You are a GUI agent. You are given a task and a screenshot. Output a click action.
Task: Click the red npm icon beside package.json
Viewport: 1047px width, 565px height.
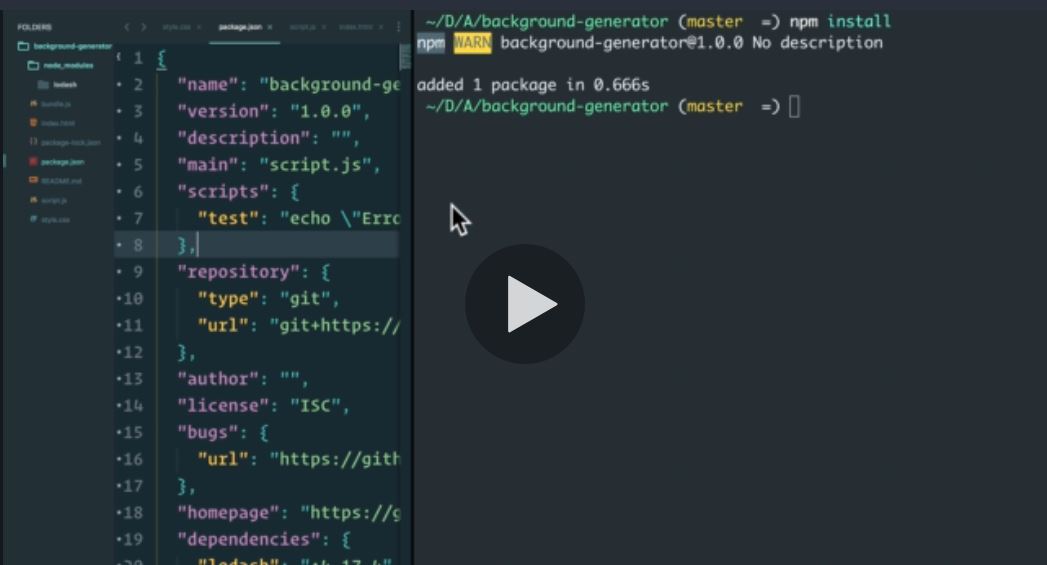tap(33, 162)
